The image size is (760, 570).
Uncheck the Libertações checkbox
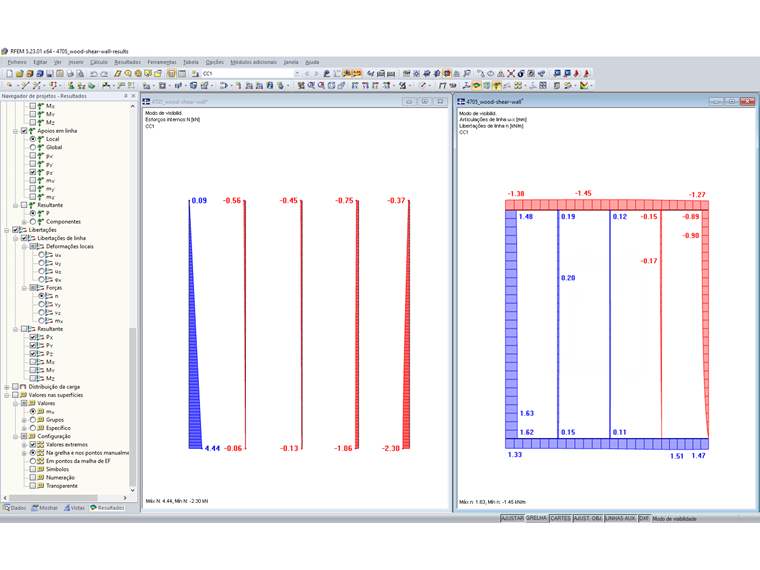tap(16, 230)
